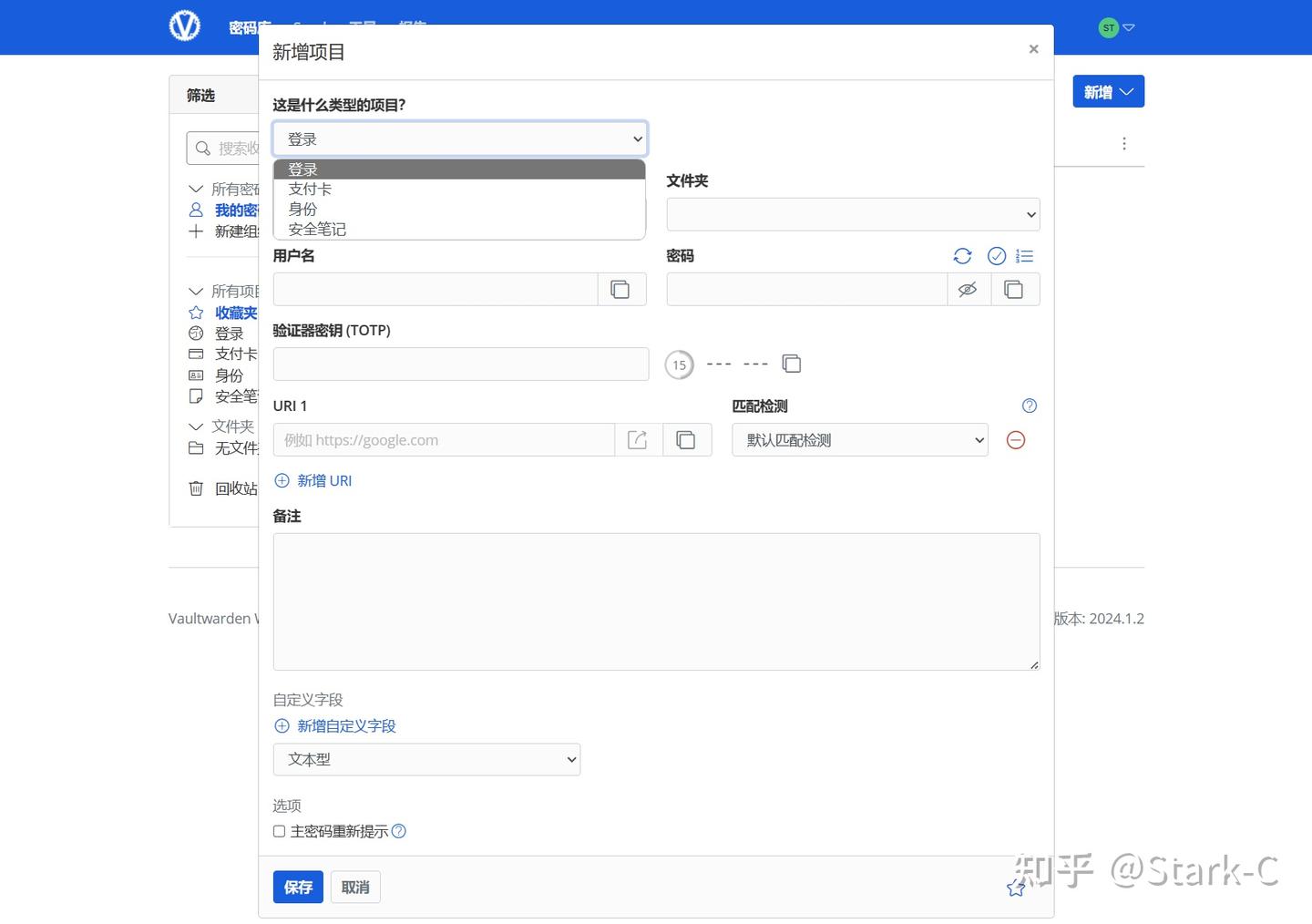Select 我的密码库 in the sidebar

236,210
